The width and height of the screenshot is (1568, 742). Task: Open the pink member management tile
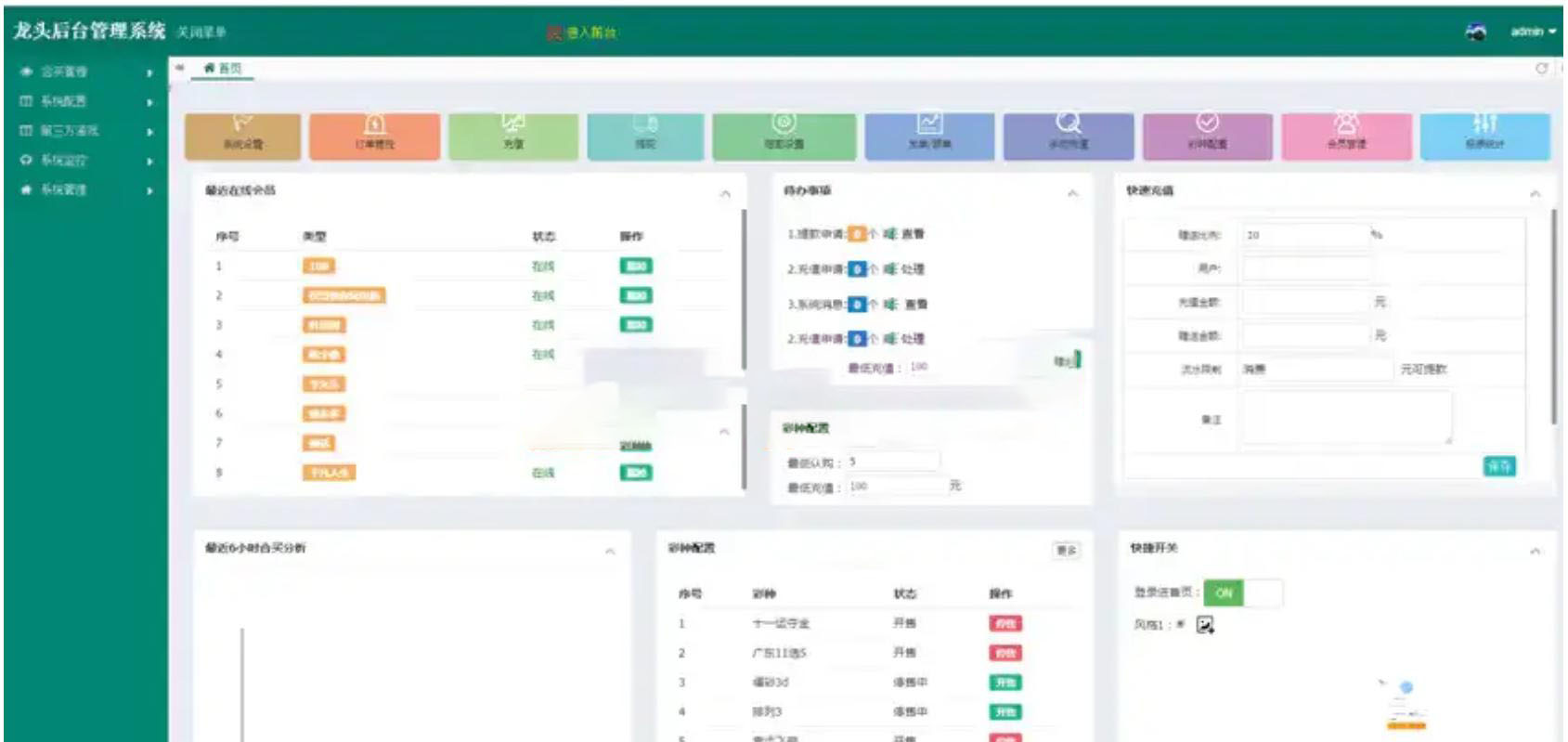pyautogui.click(x=1346, y=136)
